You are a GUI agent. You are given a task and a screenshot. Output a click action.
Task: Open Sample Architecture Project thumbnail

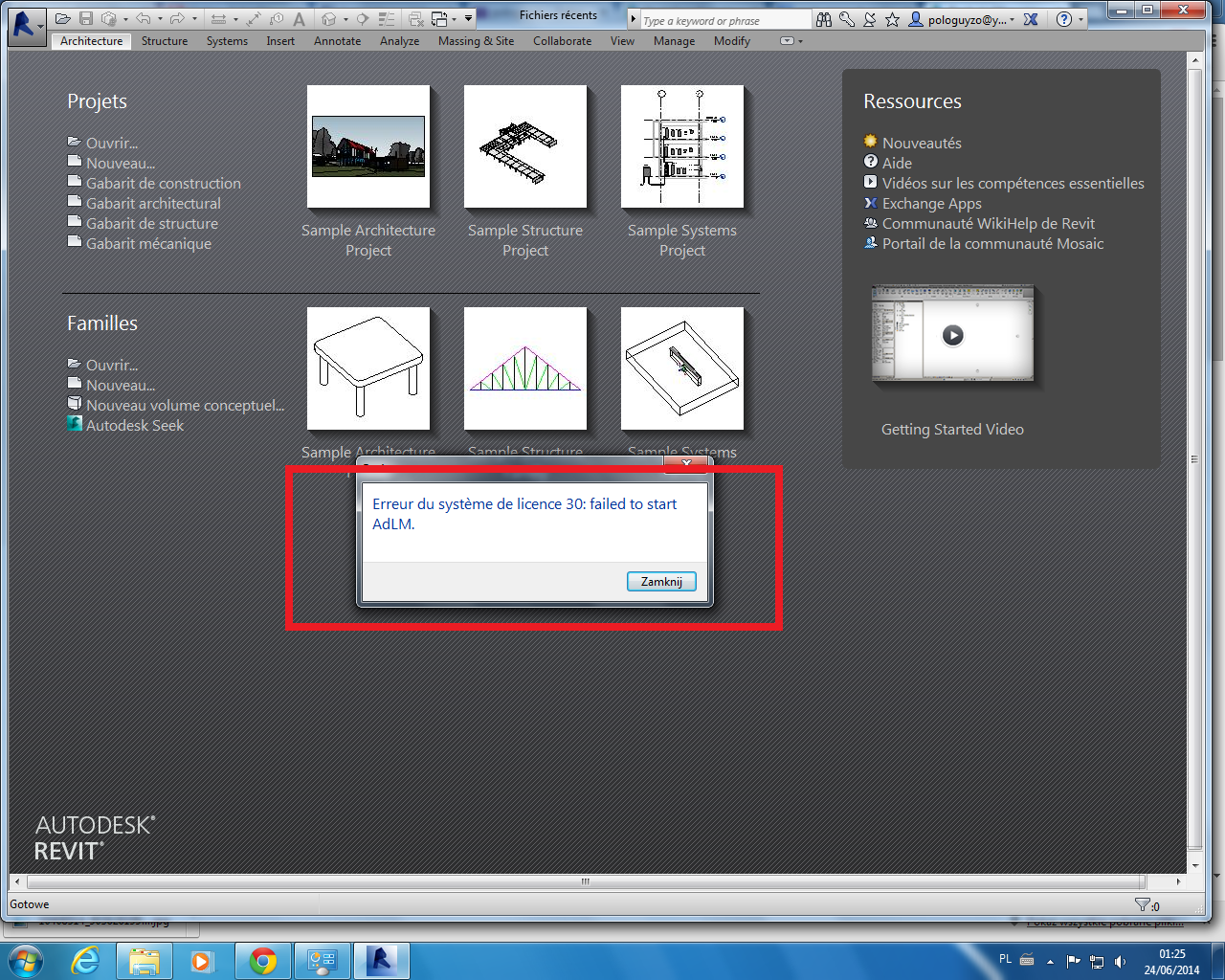click(368, 146)
